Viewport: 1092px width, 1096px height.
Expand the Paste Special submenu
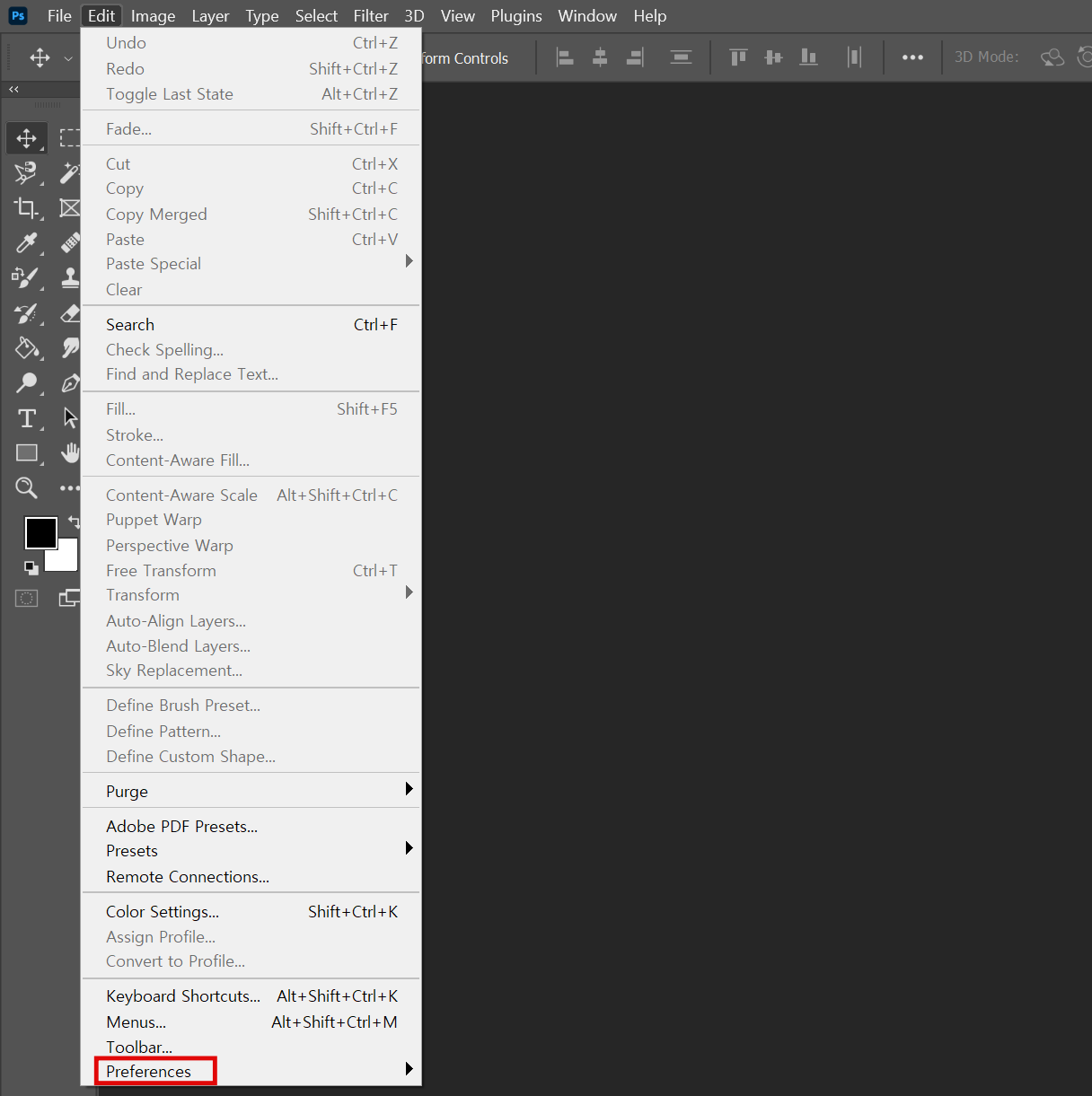click(251, 264)
